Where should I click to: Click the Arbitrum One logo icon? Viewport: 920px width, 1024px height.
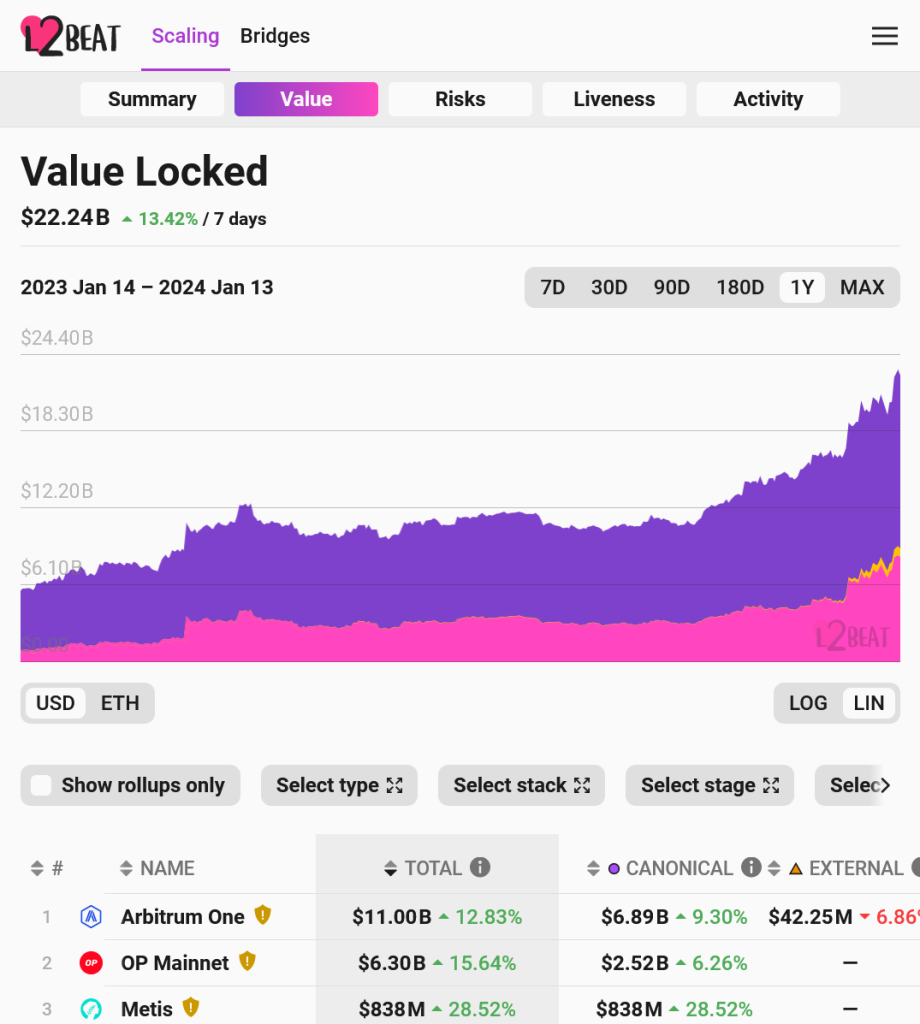point(91,917)
